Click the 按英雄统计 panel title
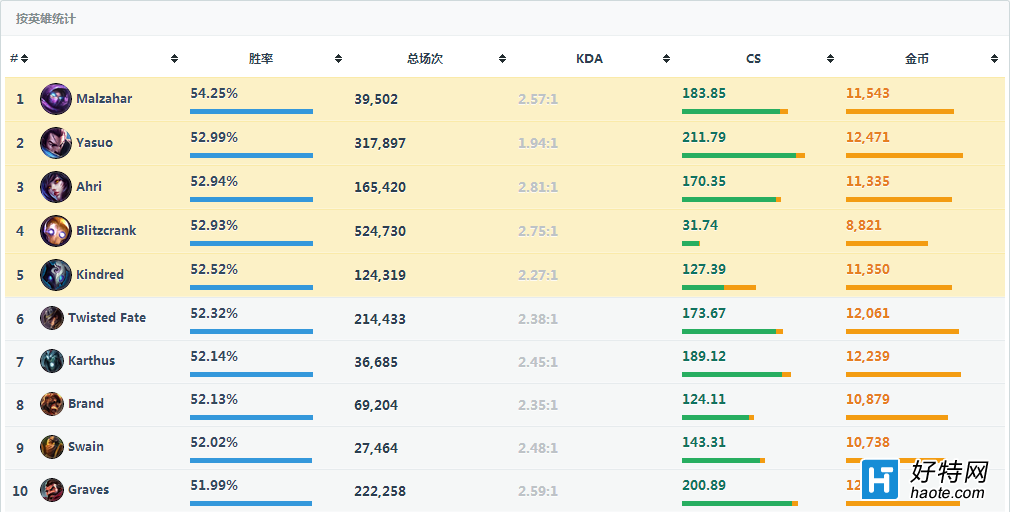Image resolution: width=1010 pixels, height=512 pixels. (x=46, y=19)
